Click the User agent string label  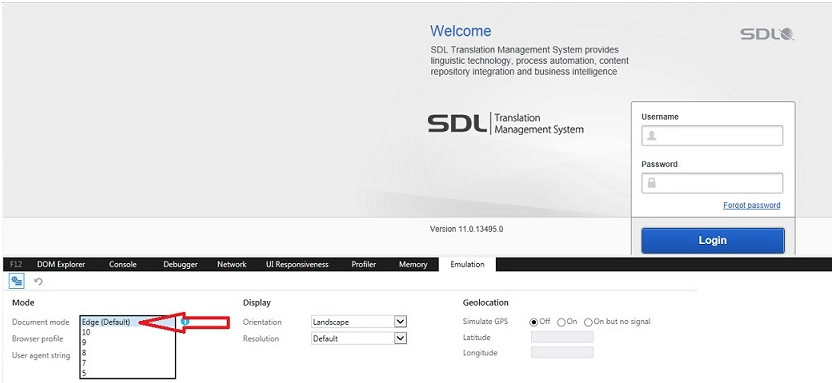[x=41, y=355]
